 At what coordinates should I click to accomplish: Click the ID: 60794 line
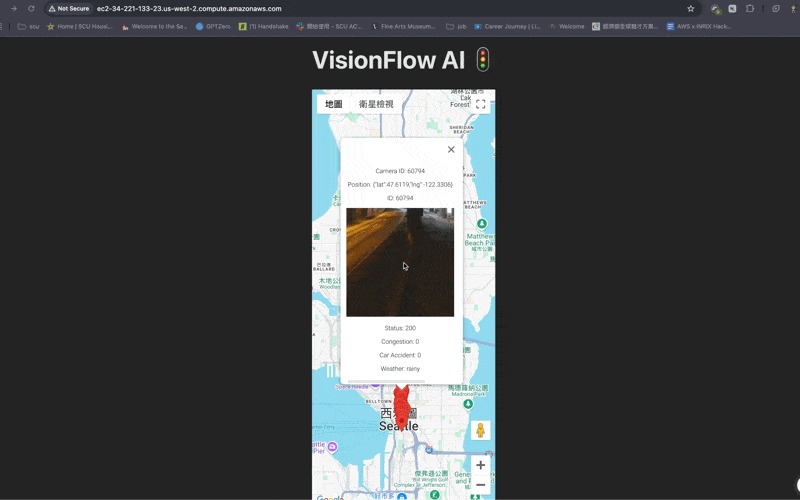tap(400, 198)
